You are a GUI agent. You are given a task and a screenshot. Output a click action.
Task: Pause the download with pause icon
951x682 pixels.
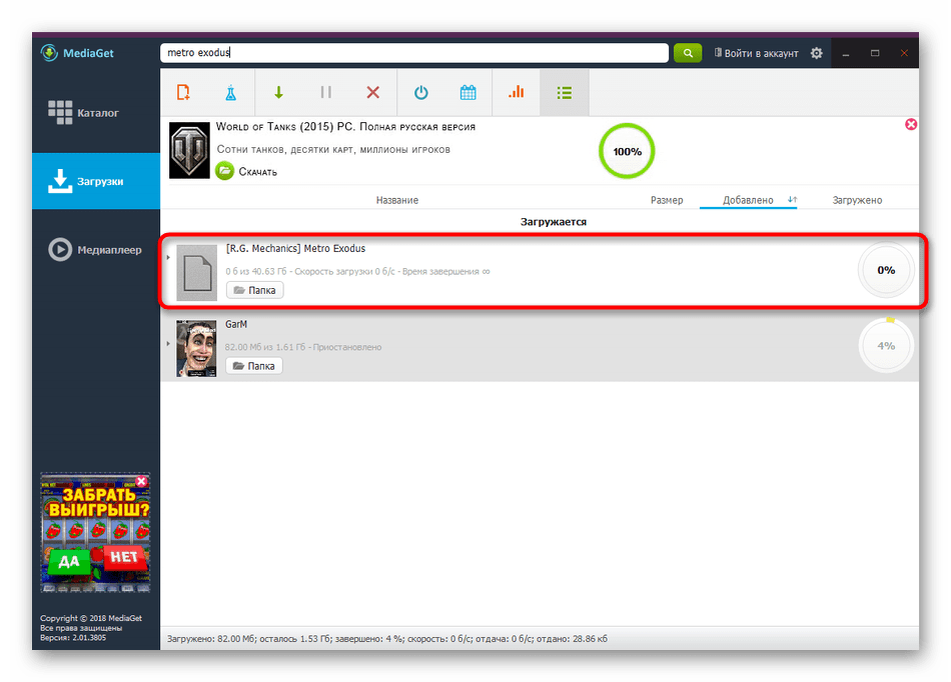[x=326, y=92]
